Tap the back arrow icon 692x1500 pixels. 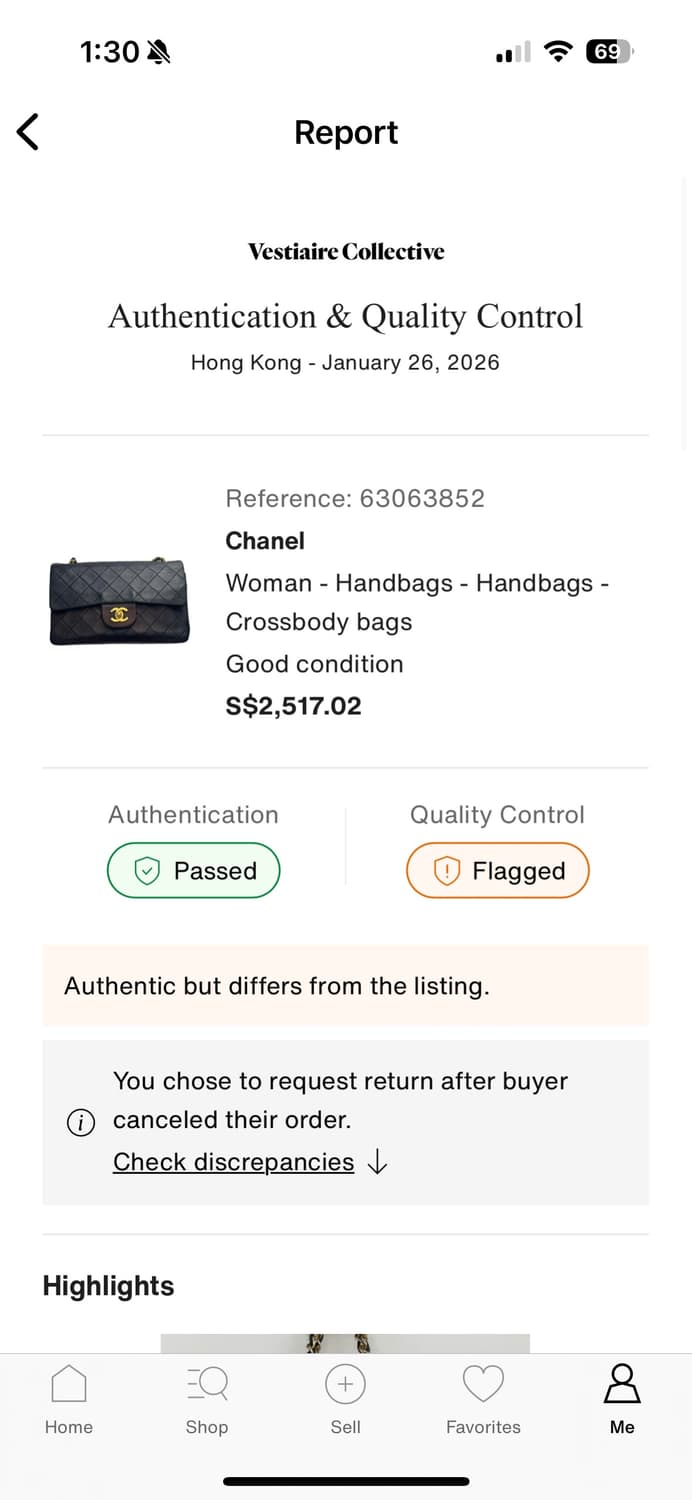(28, 132)
